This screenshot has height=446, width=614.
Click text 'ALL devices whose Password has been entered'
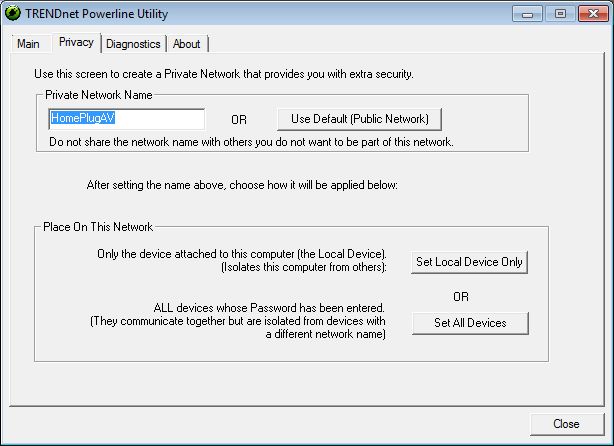pos(269,308)
